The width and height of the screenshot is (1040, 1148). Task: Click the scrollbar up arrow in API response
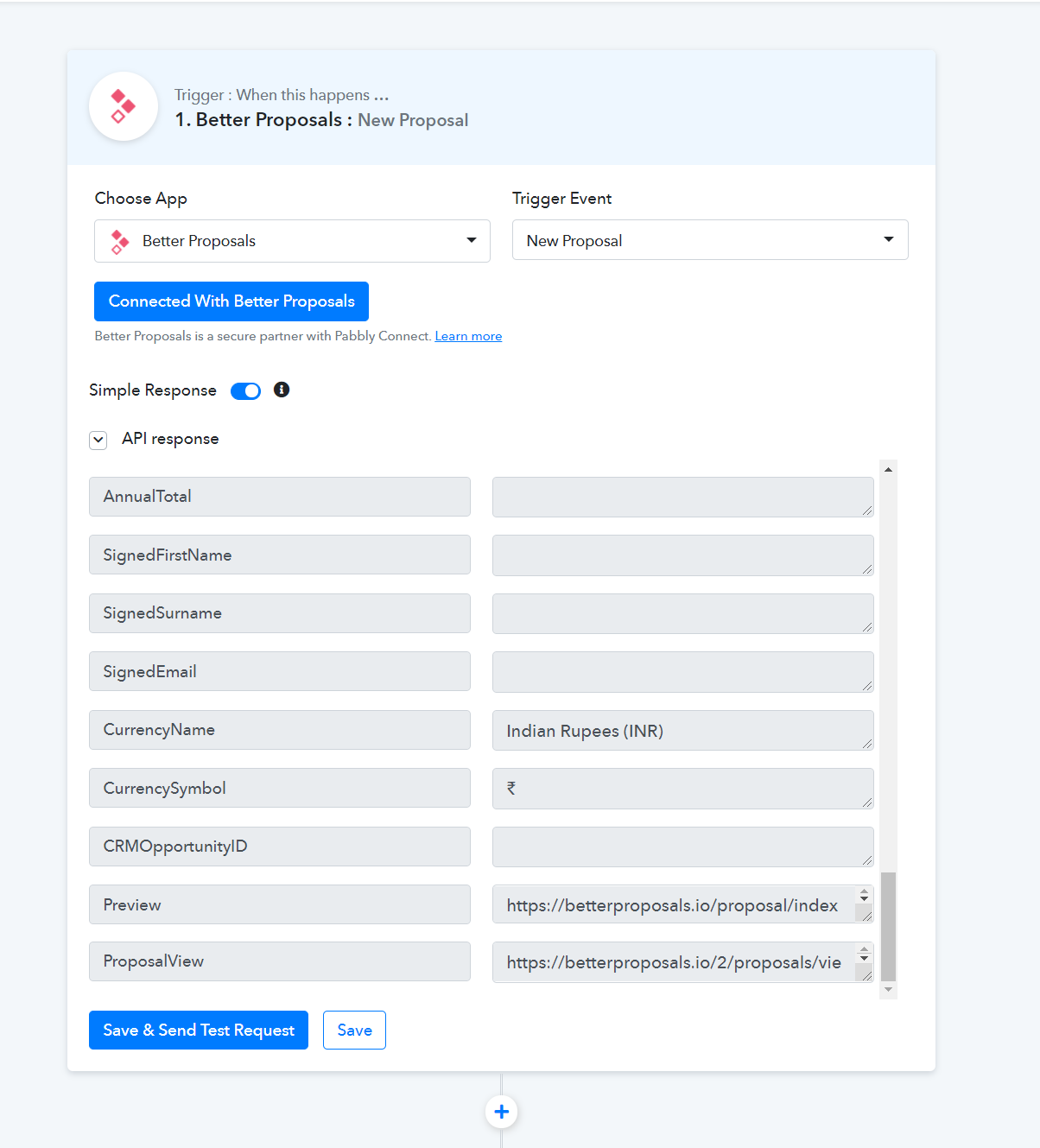click(888, 469)
